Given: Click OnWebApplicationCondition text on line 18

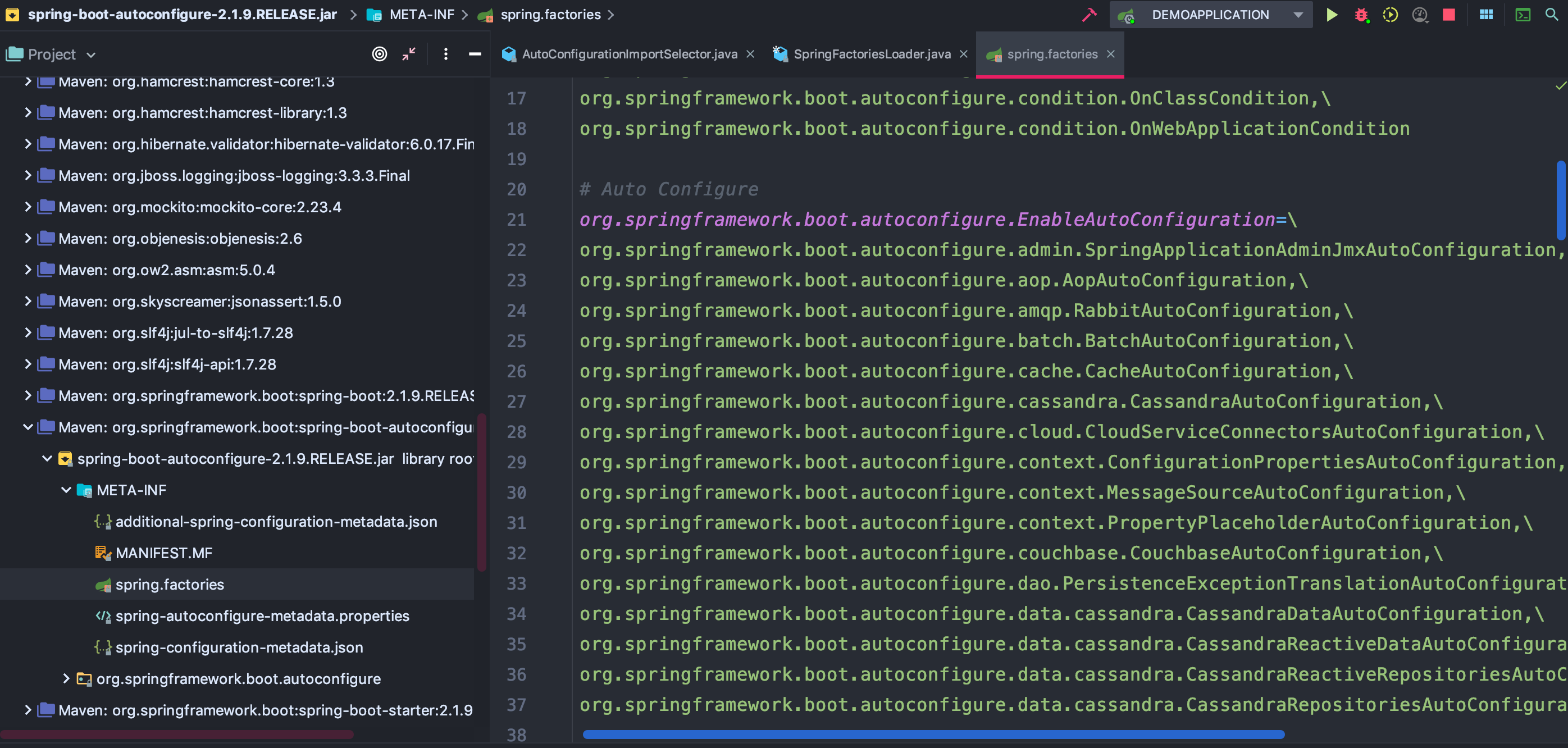Looking at the screenshot, I should [x=1269, y=129].
